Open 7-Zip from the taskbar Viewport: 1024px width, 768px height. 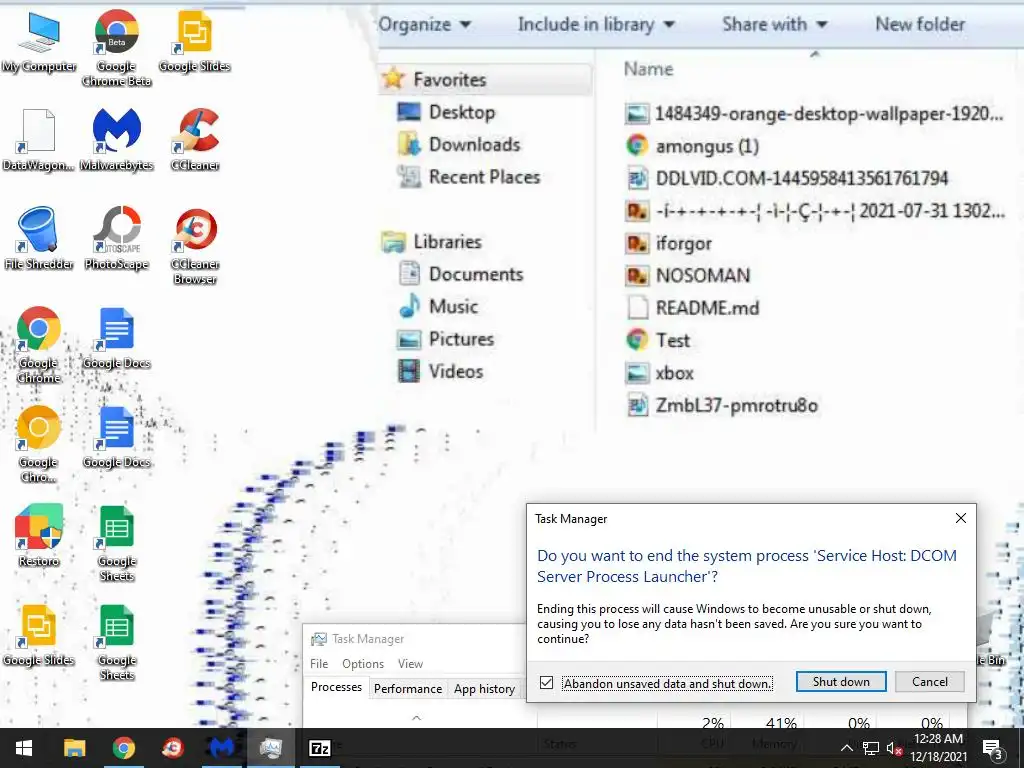pos(319,748)
